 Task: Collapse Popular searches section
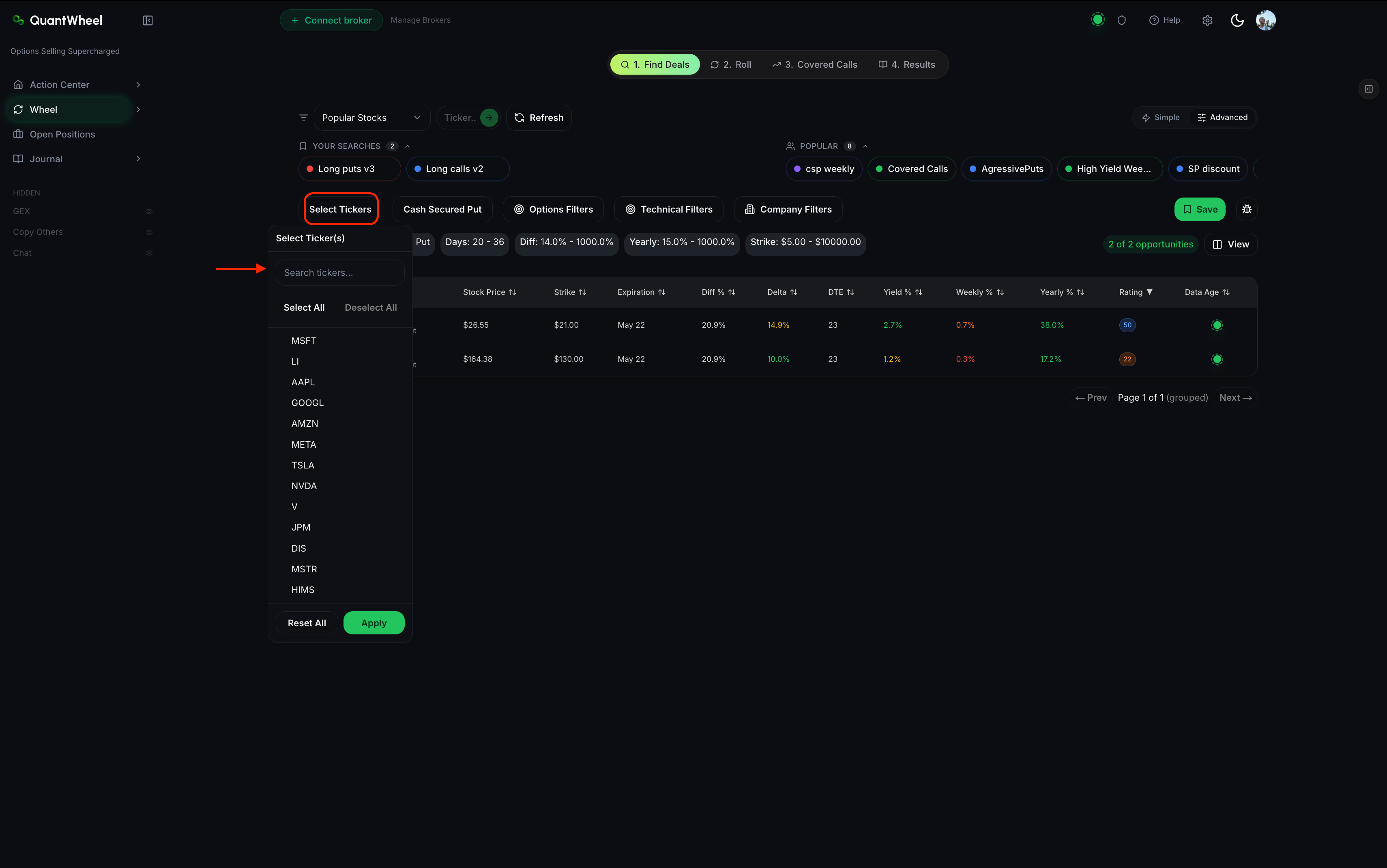point(865,146)
